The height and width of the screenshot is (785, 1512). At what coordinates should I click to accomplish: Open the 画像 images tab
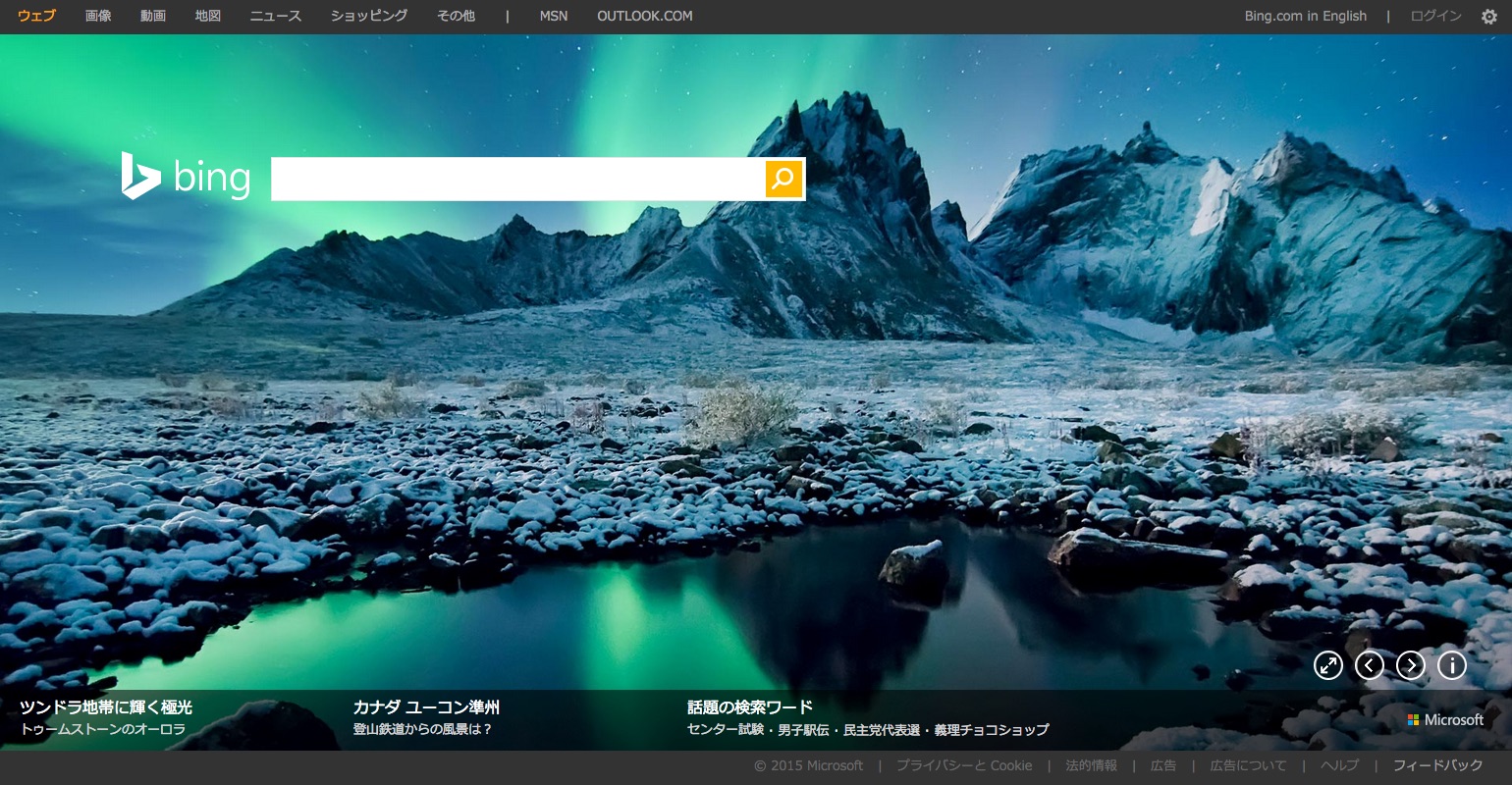[x=98, y=16]
